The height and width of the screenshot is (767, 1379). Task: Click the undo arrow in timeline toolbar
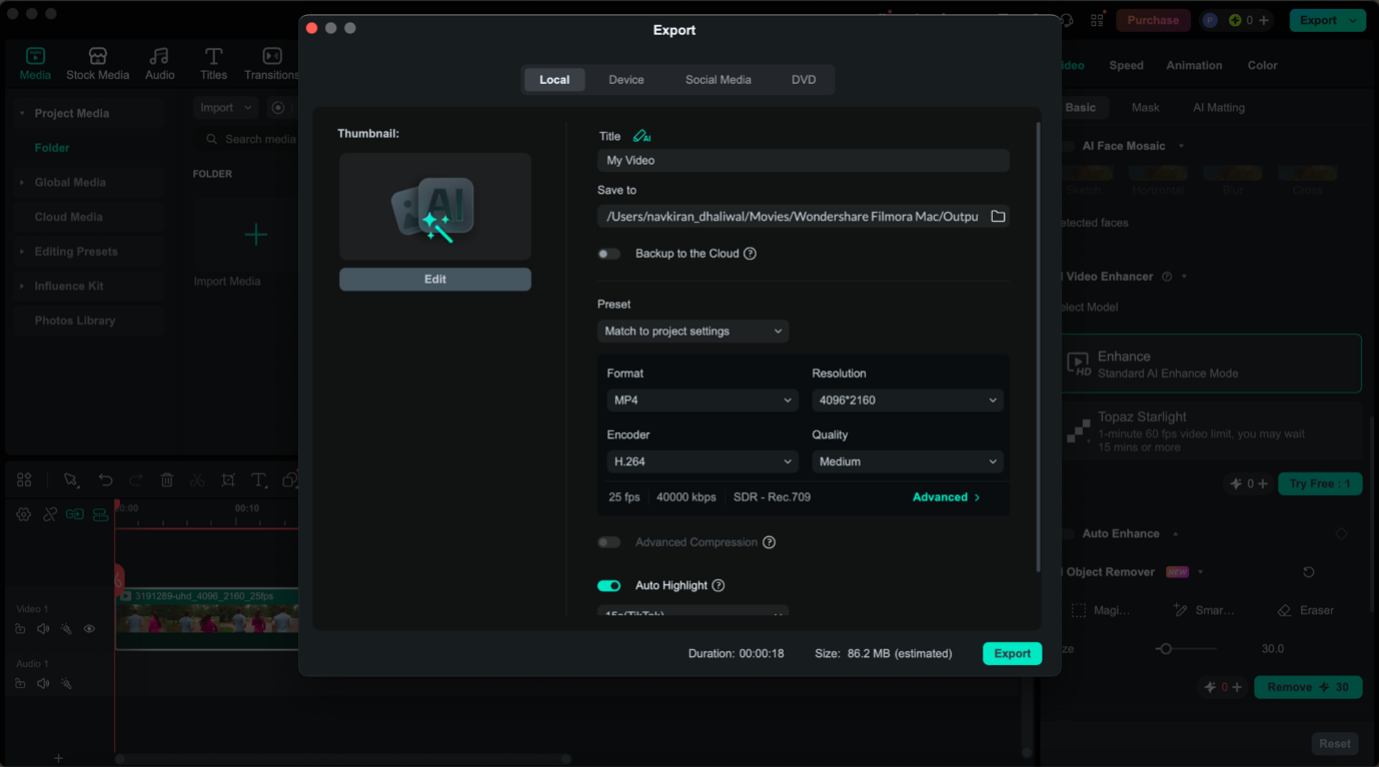point(106,480)
